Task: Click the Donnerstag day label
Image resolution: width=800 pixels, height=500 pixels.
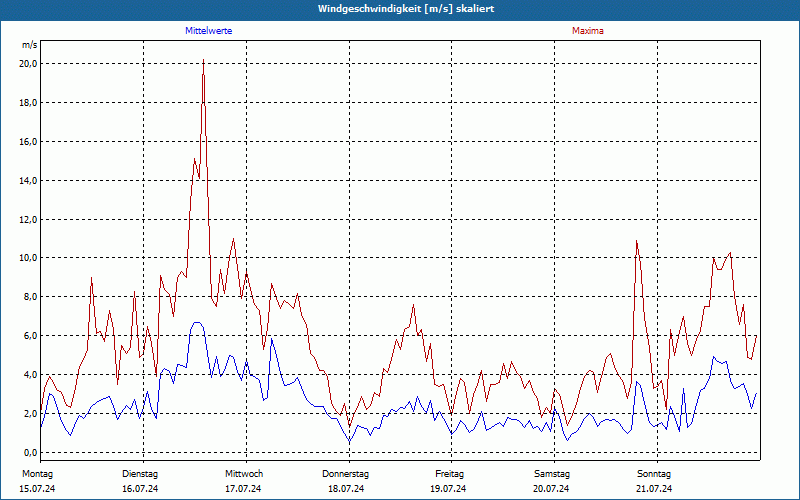Action: [345, 474]
